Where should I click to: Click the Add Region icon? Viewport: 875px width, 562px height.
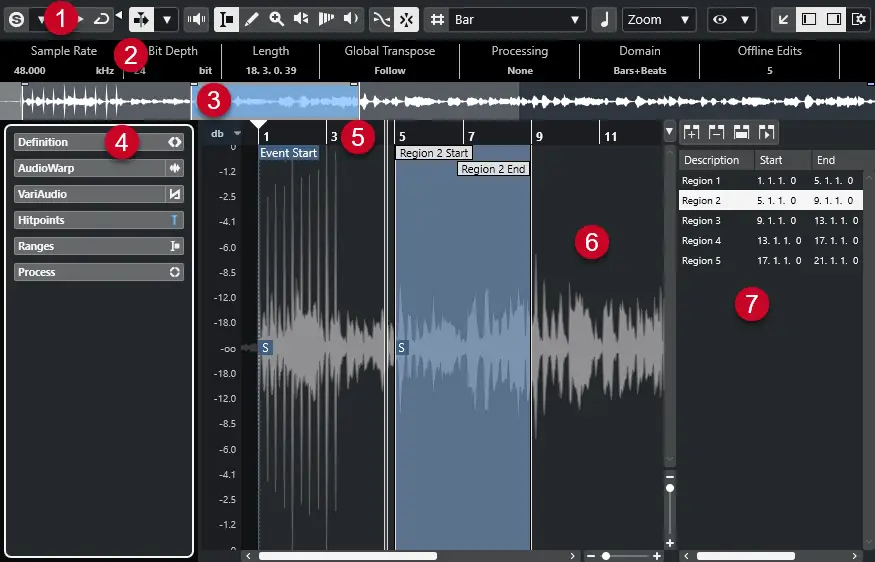point(691,132)
